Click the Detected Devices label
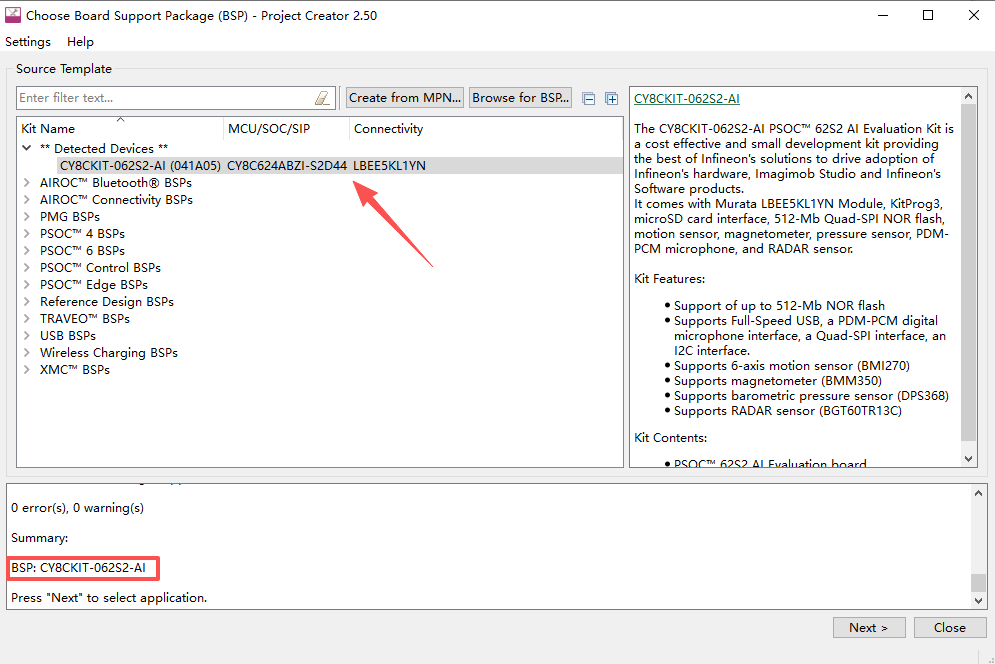This screenshot has width=995, height=664. (x=104, y=149)
